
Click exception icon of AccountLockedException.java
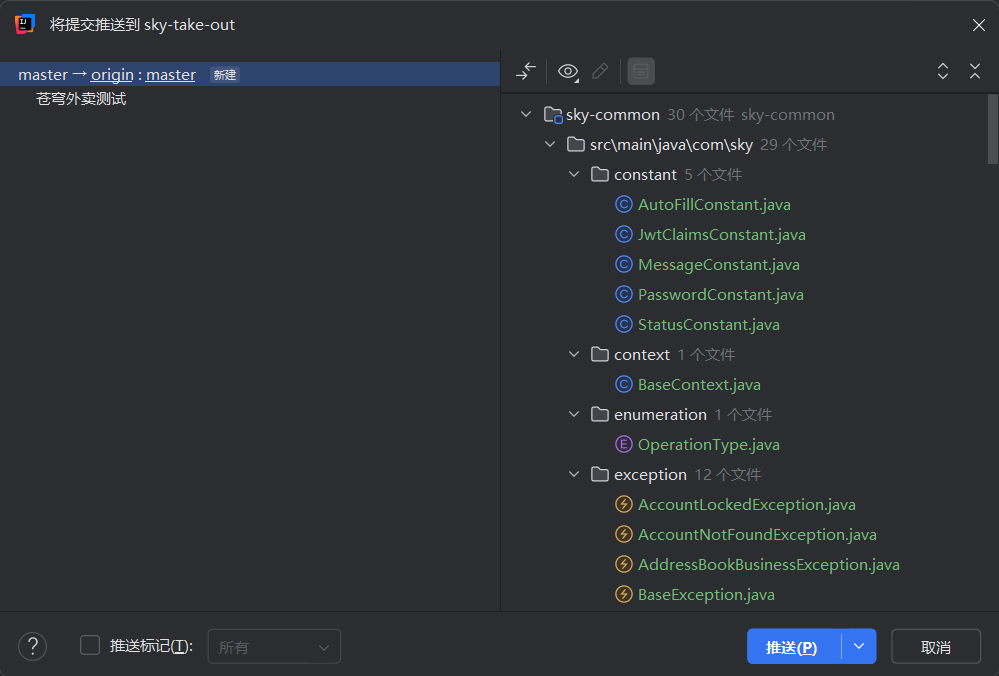(624, 504)
